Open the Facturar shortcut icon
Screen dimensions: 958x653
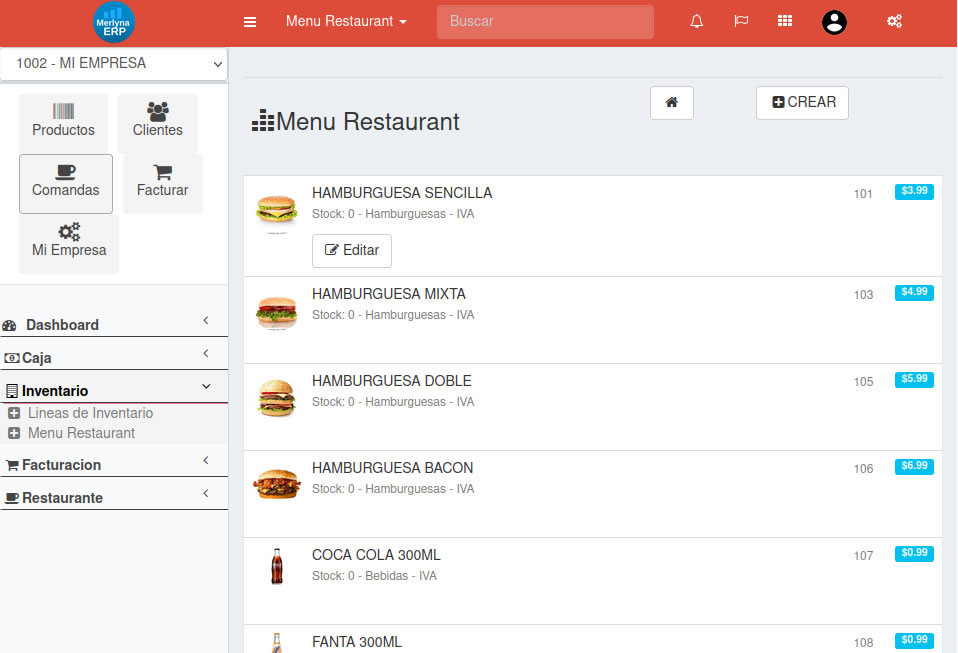(162, 182)
